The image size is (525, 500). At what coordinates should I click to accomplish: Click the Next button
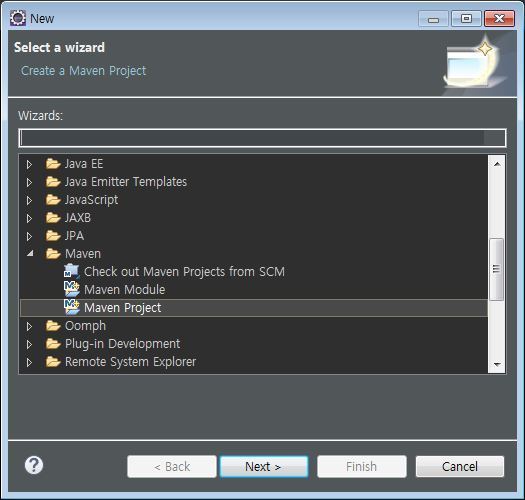[264, 466]
